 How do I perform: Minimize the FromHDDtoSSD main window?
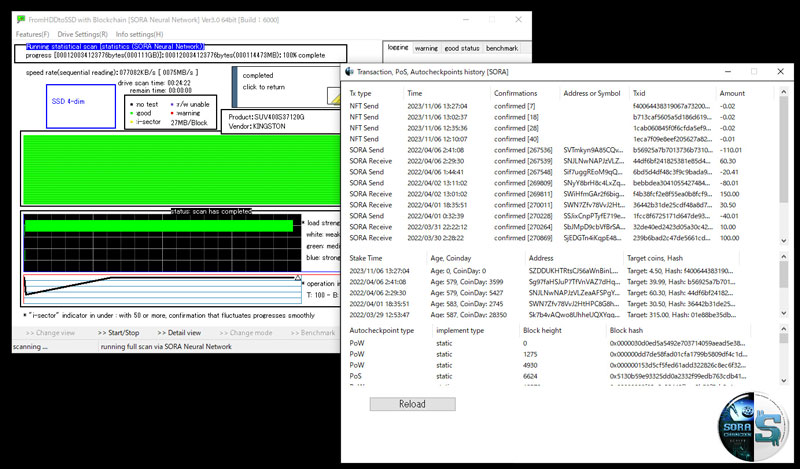pos(465,18)
